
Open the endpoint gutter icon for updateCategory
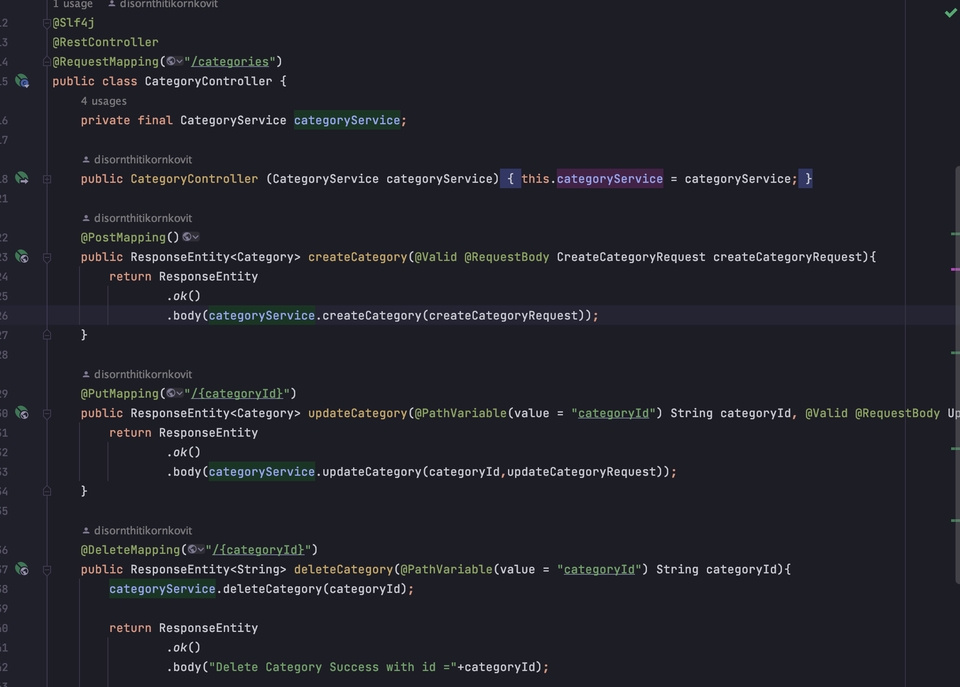22,413
